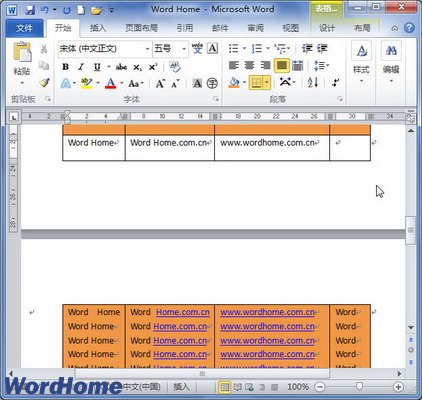The image size is (422, 400).
Task: Open the 文件 menu button
Action: [24, 28]
